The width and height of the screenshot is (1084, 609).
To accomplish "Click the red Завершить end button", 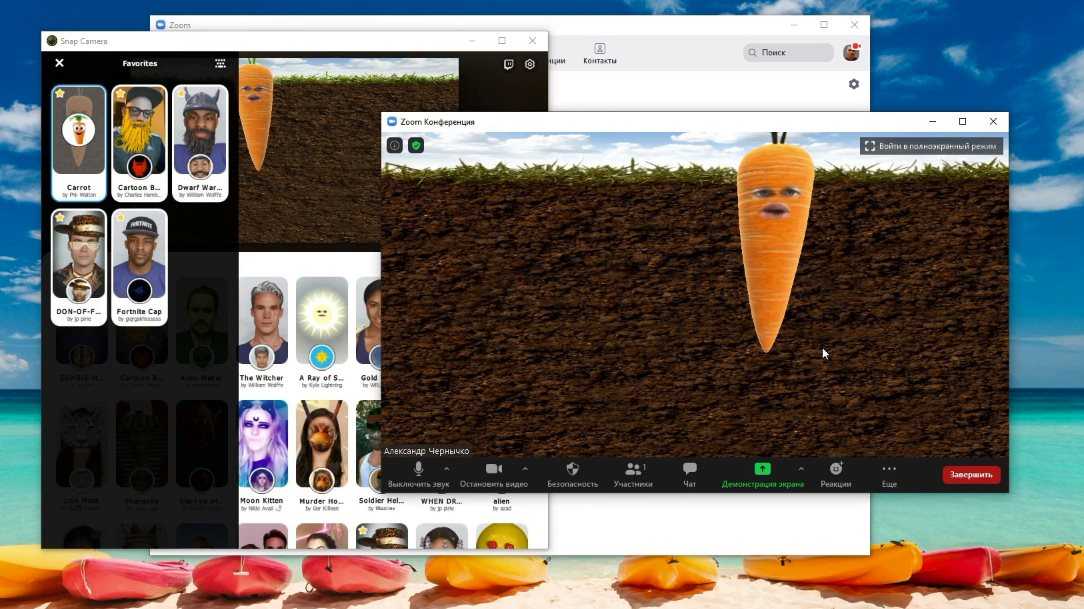I will [x=970, y=475].
